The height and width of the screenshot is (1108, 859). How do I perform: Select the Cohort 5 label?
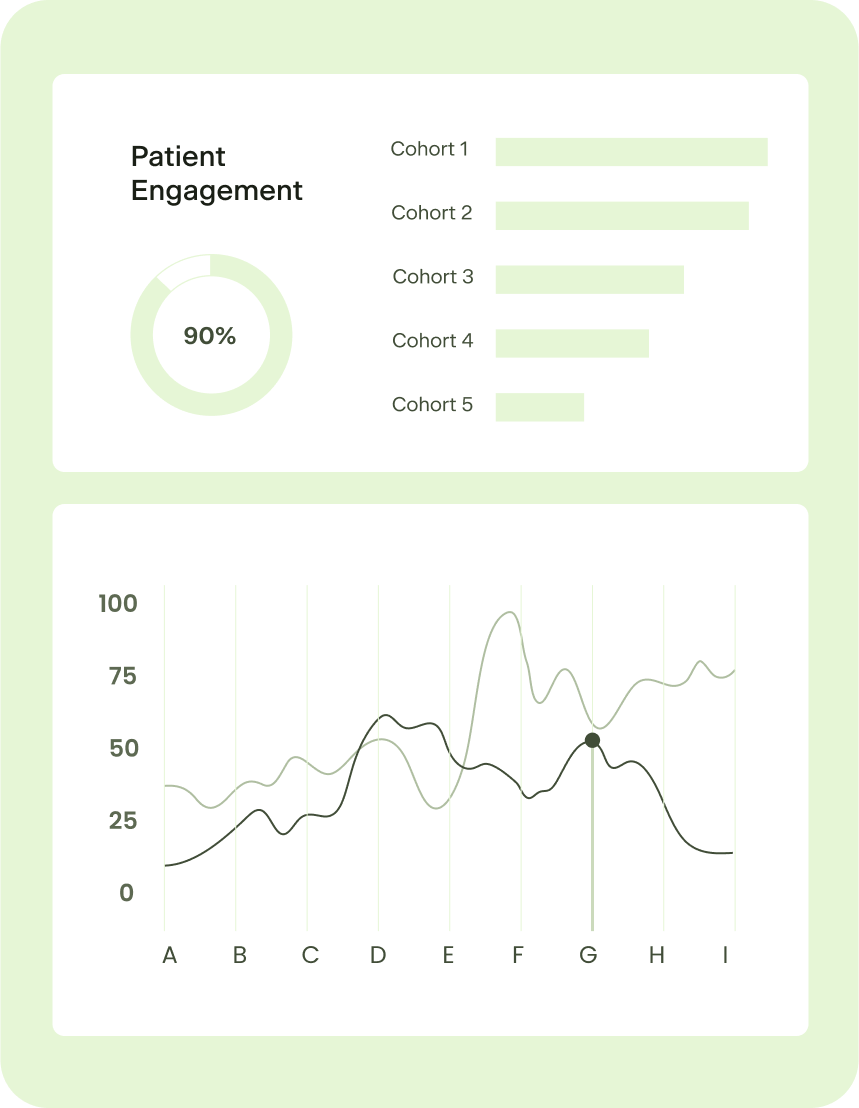(x=432, y=405)
